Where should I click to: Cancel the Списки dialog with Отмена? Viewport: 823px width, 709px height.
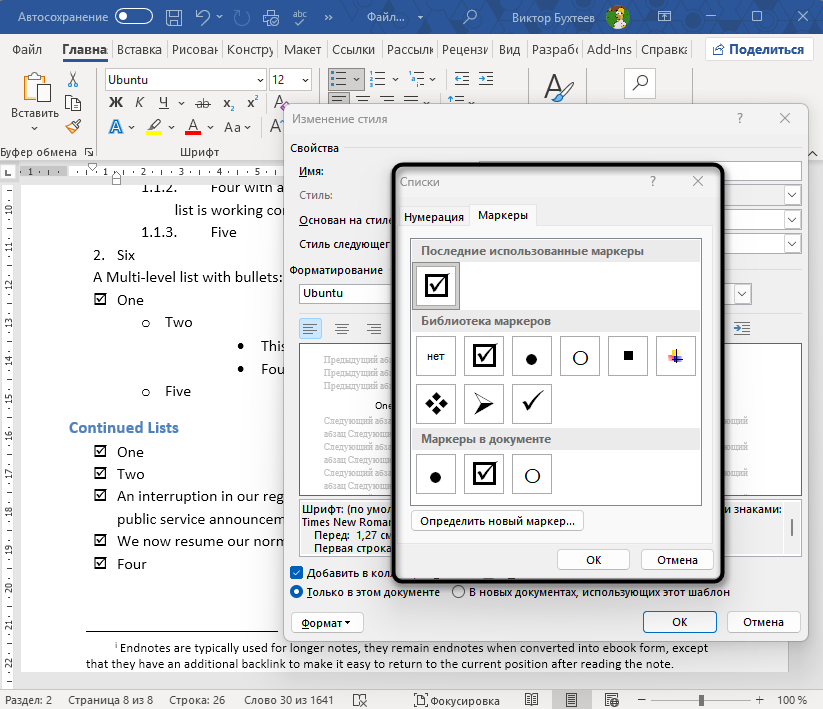pos(677,560)
